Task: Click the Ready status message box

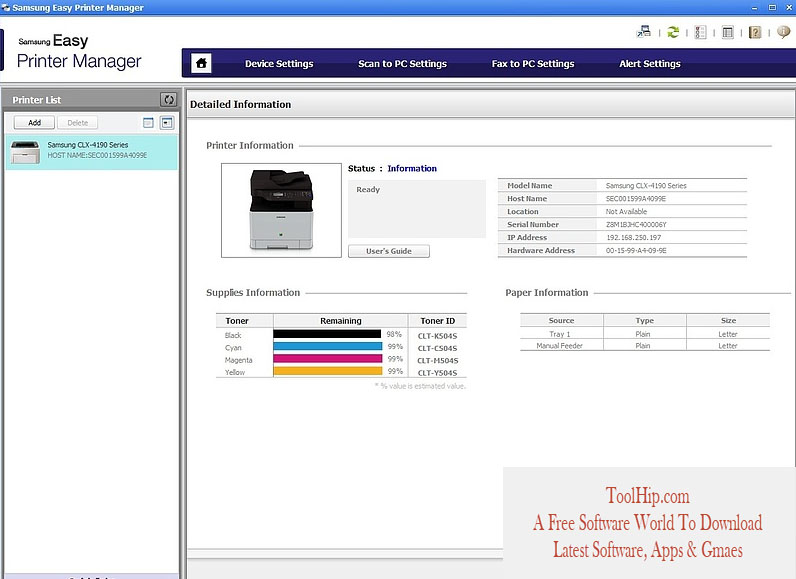Action: click(417, 209)
